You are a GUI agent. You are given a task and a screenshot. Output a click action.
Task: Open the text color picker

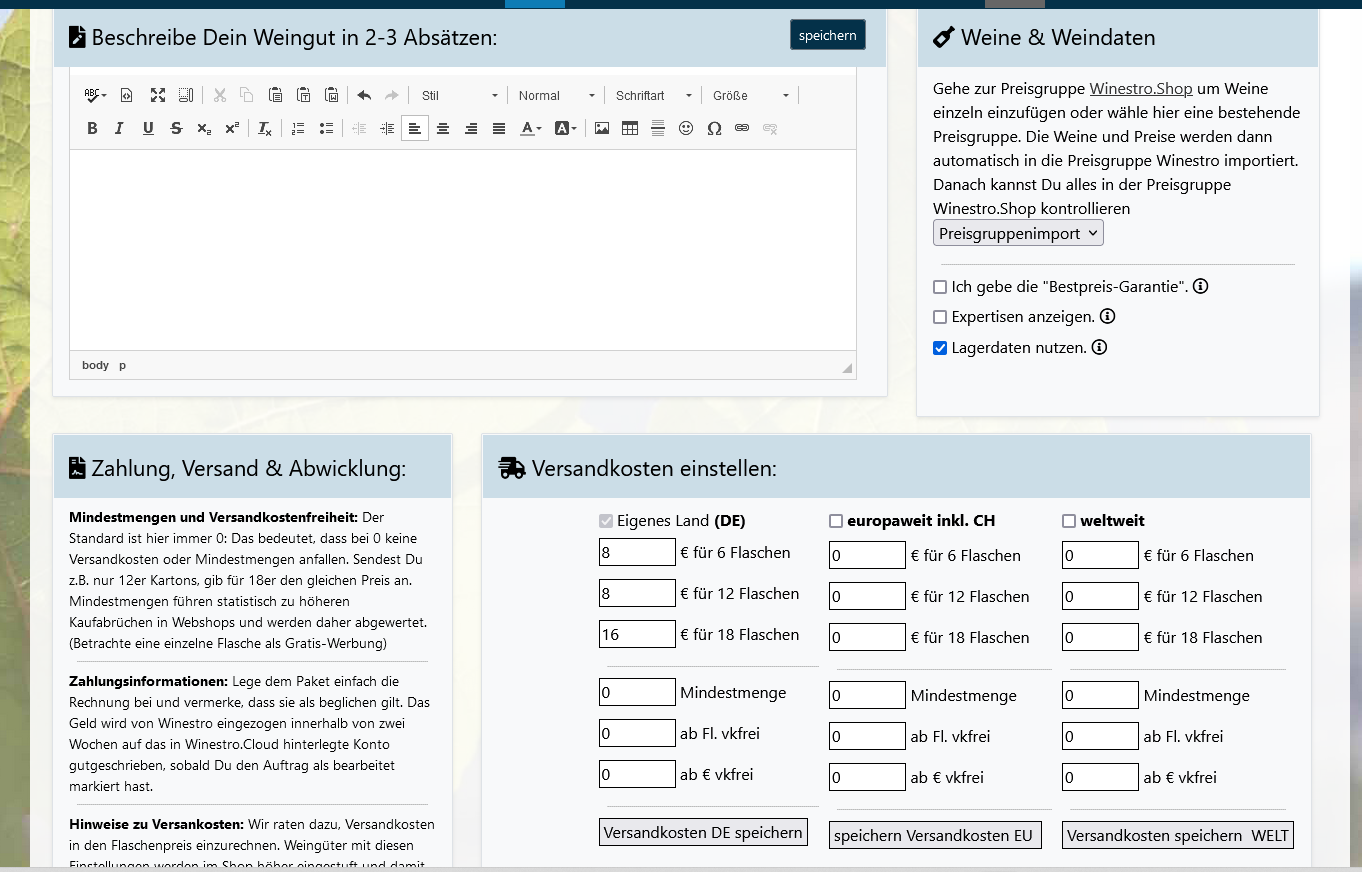pos(530,128)
